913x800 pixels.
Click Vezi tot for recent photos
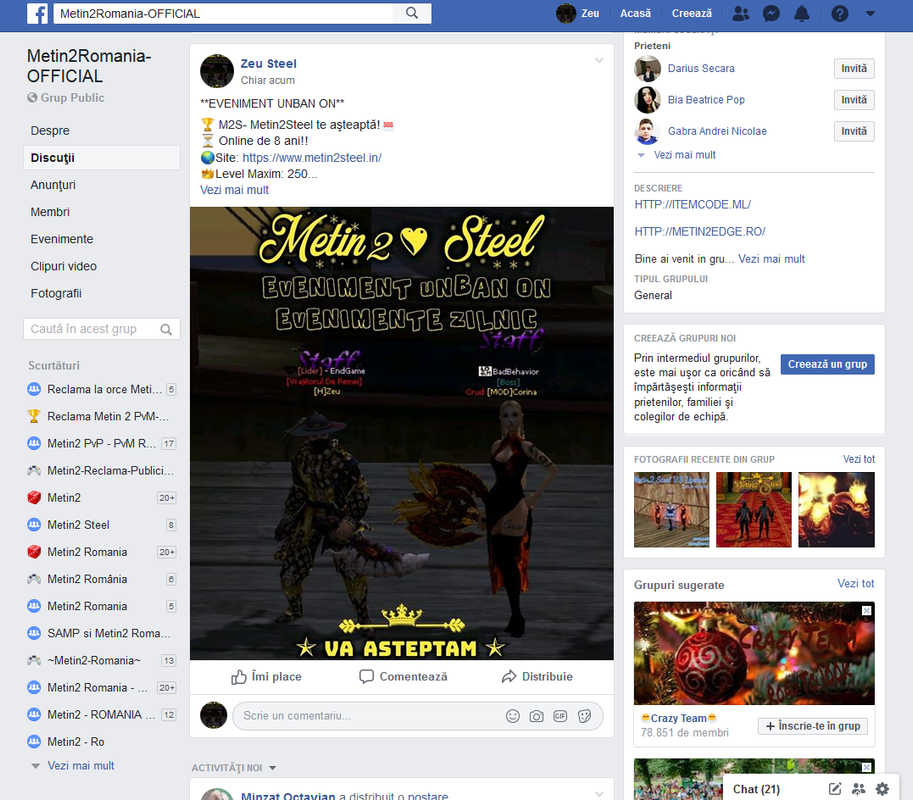point(859,459)
